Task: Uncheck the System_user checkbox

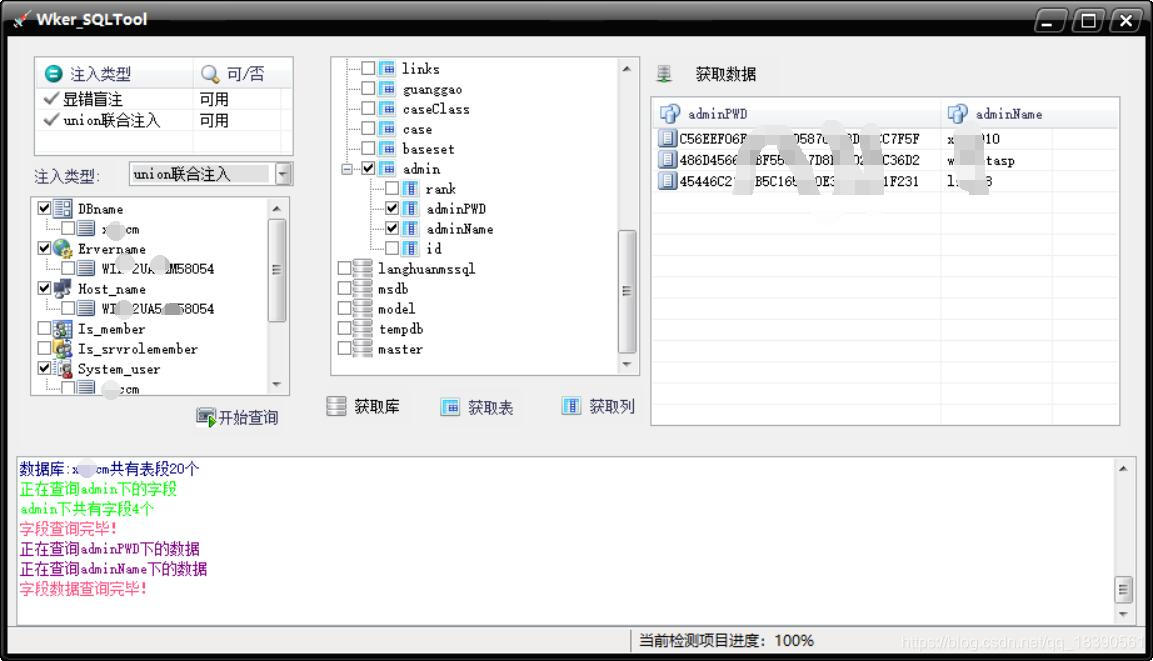Action: (44, 368)
